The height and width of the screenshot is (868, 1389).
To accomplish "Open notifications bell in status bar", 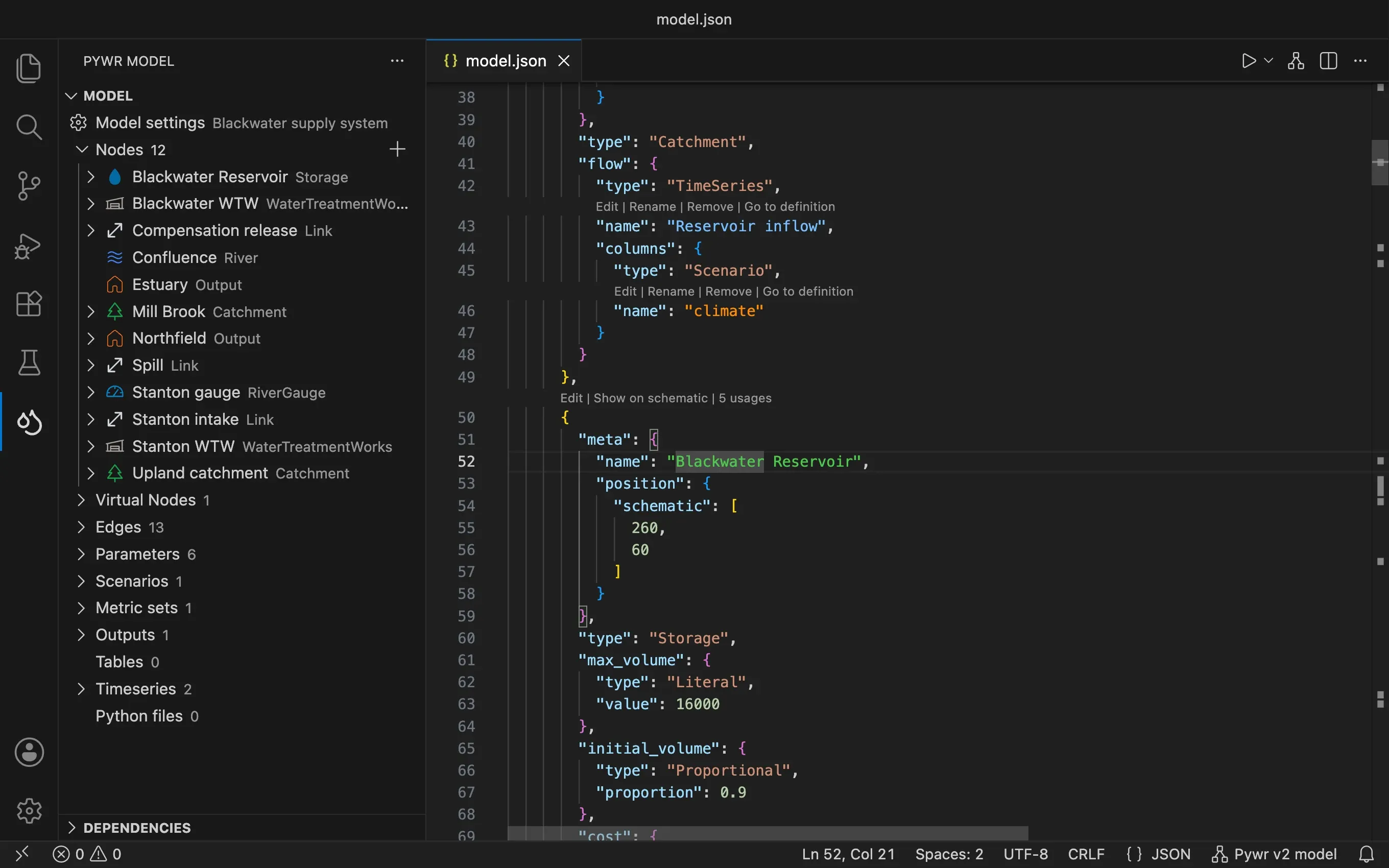I will click(x=1367, y=854).
